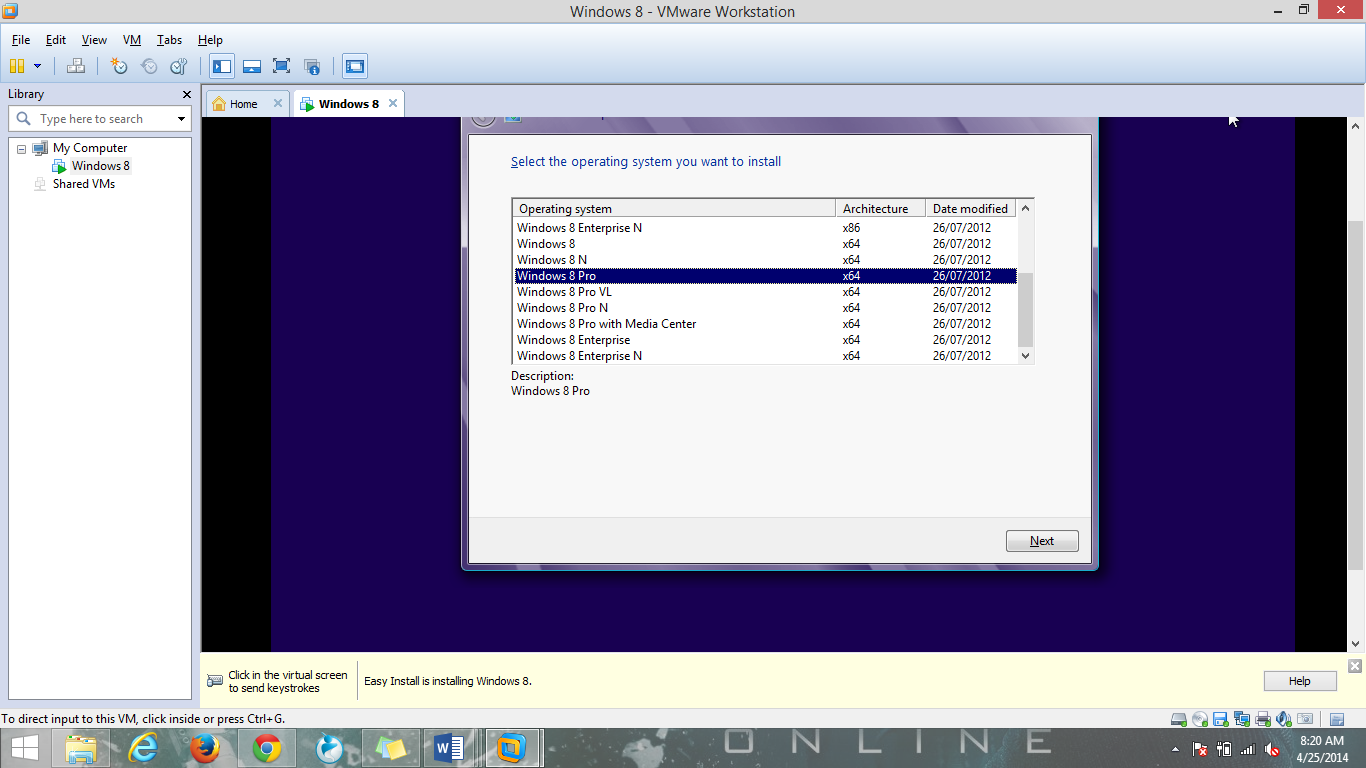Open the Tabs menu
Viewport: 1366px width, 768px height.
[x=169, y=40]
